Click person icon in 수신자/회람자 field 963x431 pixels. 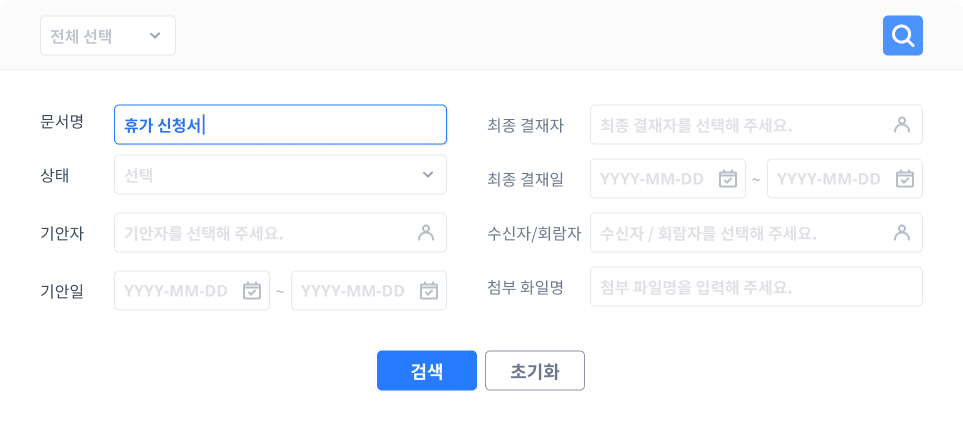pyautogui.click(x=901, y=233)
